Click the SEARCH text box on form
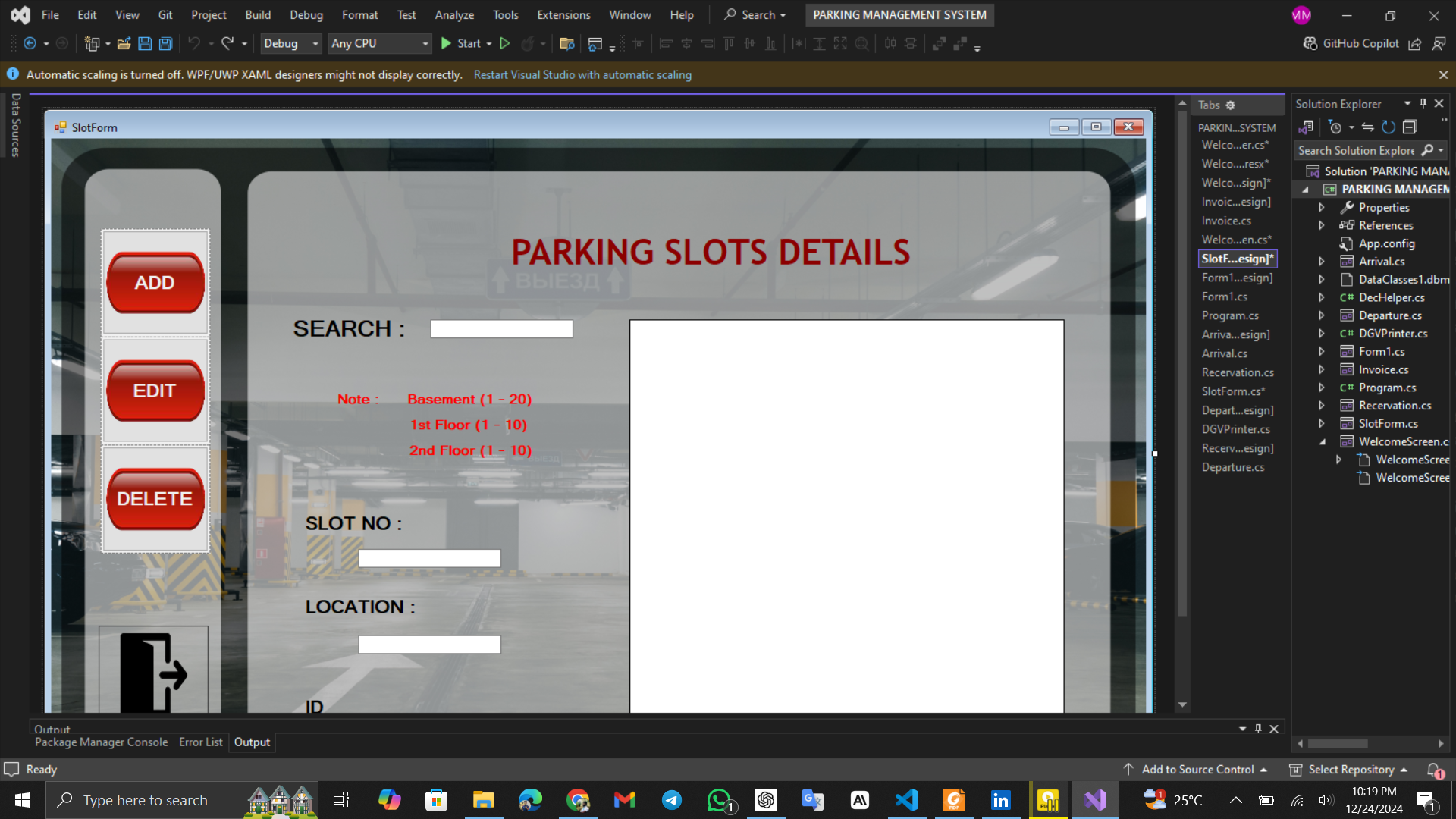Image resolution: width=1456 pixels, height=819 pixels. point(501,329)
